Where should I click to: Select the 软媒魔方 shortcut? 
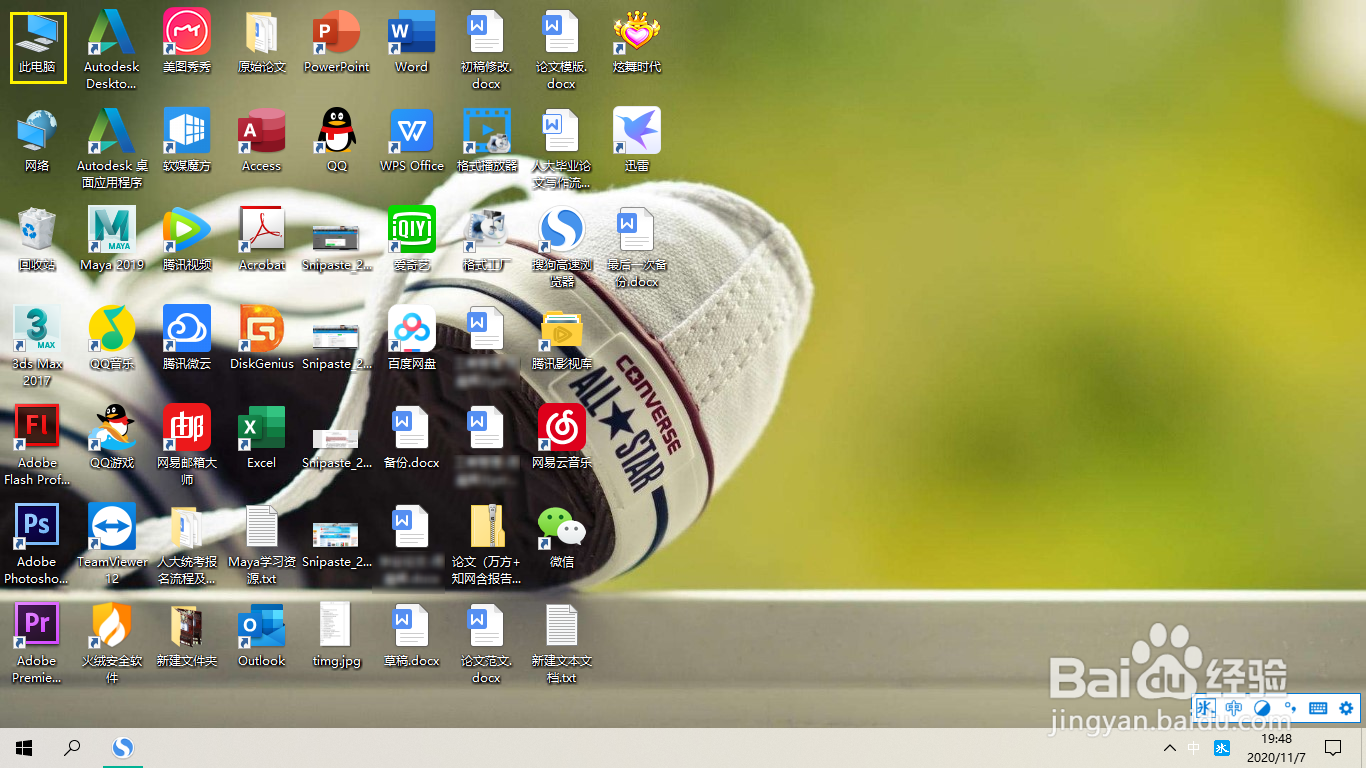(x=187, y=141)
